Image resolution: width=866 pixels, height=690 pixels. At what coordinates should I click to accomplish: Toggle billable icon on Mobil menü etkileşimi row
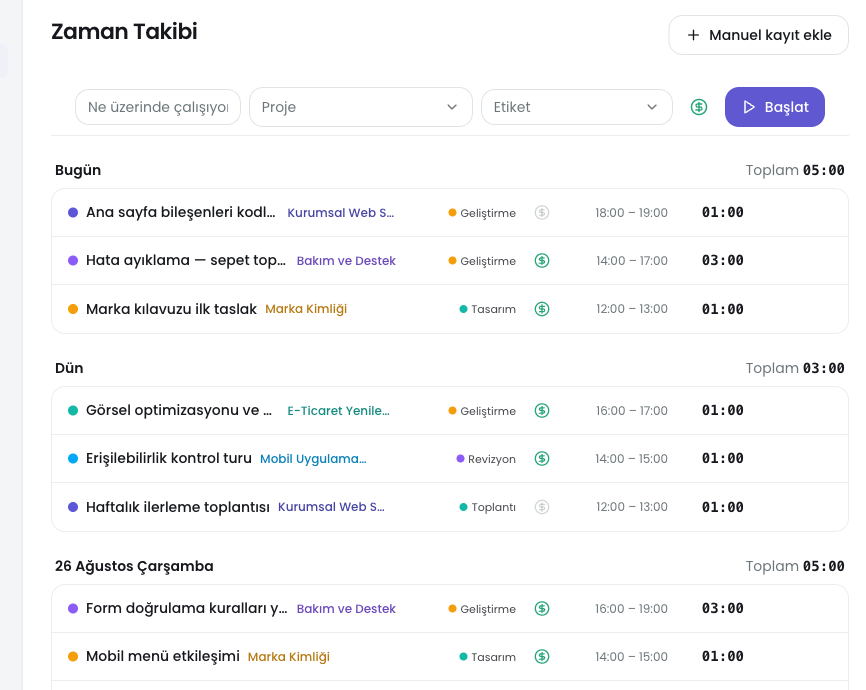[x=542, y=656]
